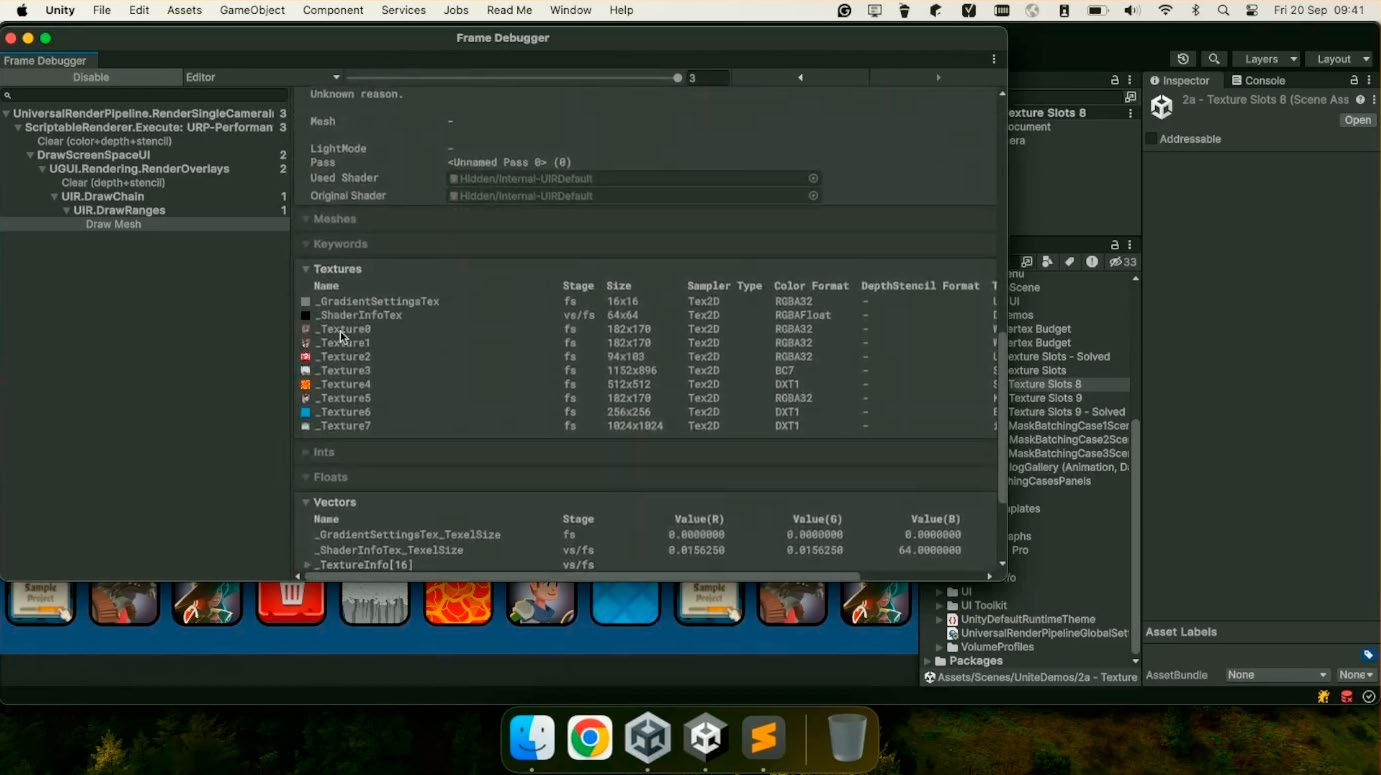The width and height of the screenshot is (1381, 775).
Task: Toggle the Addressable checkbox
Action: (x=1151, y=139)
